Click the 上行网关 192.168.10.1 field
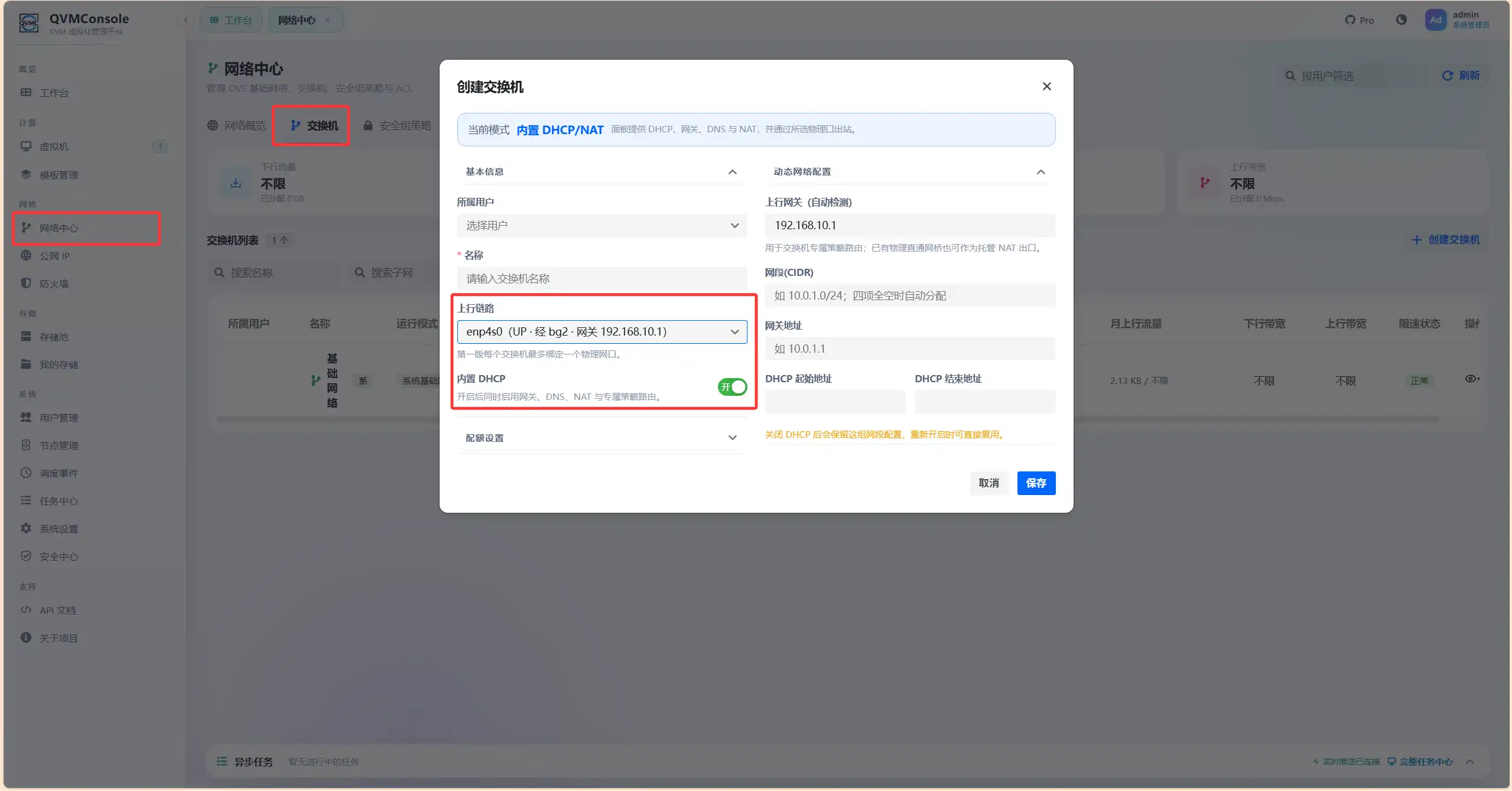Viewport: 1512px width, 791px height. click(x=910, y=226)
